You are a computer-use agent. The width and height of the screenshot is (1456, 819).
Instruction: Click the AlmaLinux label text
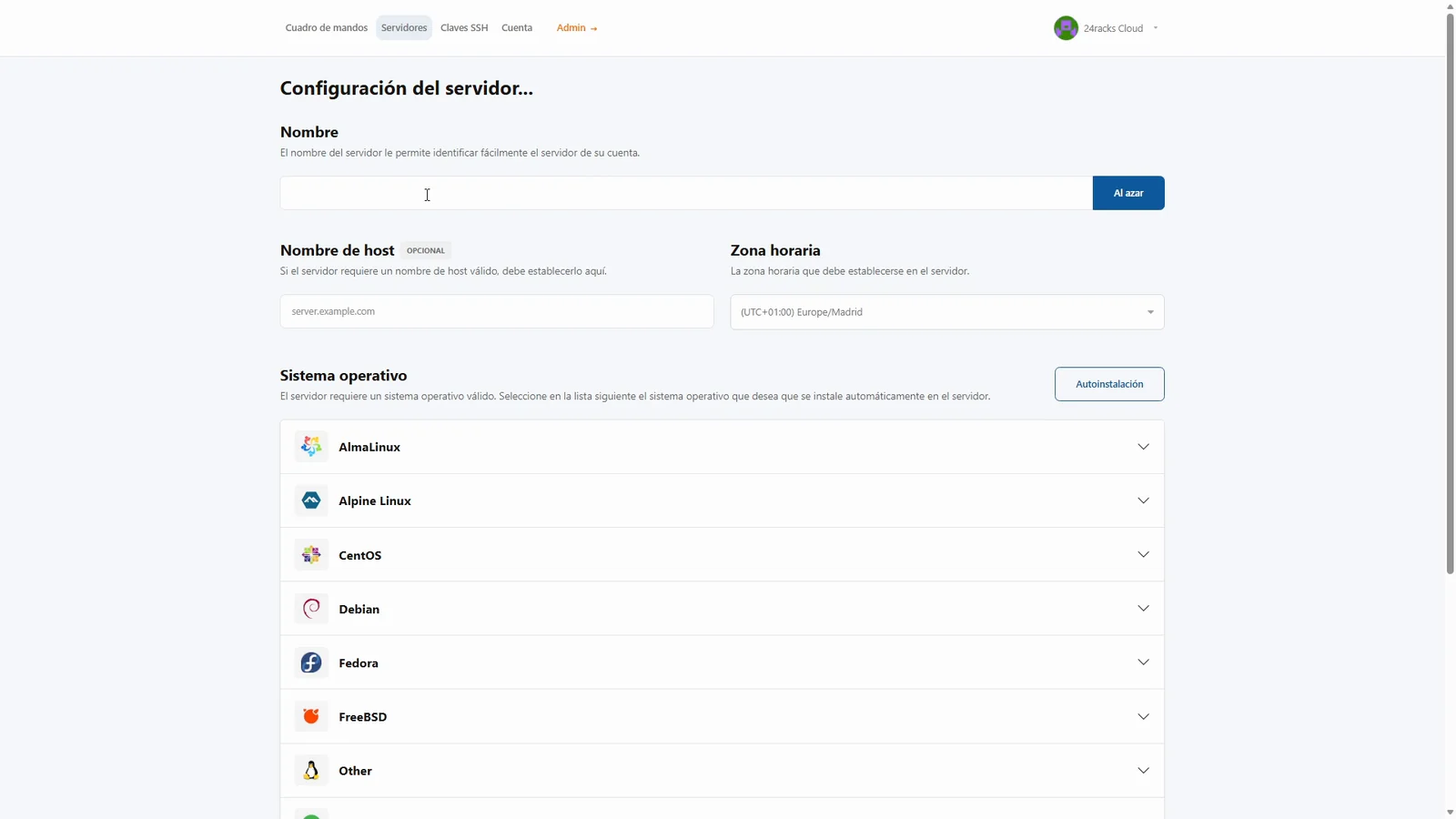[369, 447]
